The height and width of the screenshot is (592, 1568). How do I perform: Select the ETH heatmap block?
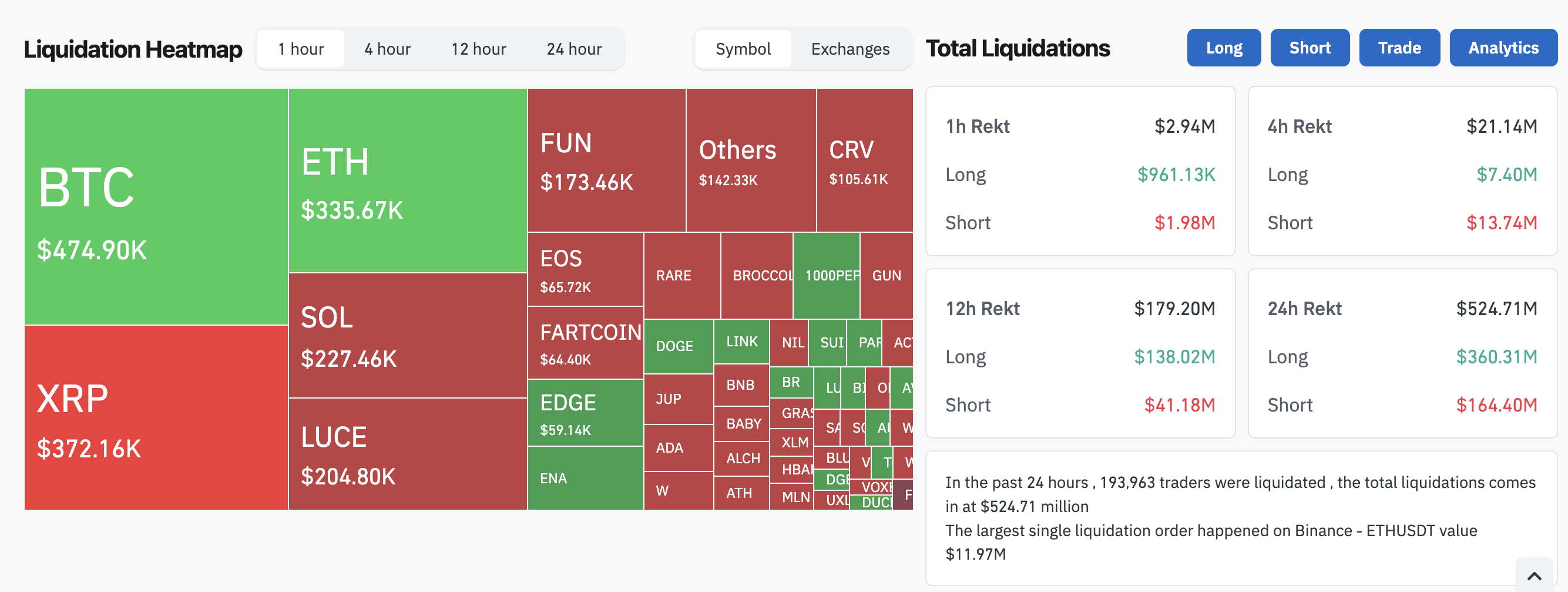pyautogui.click(x=407, y=181)
